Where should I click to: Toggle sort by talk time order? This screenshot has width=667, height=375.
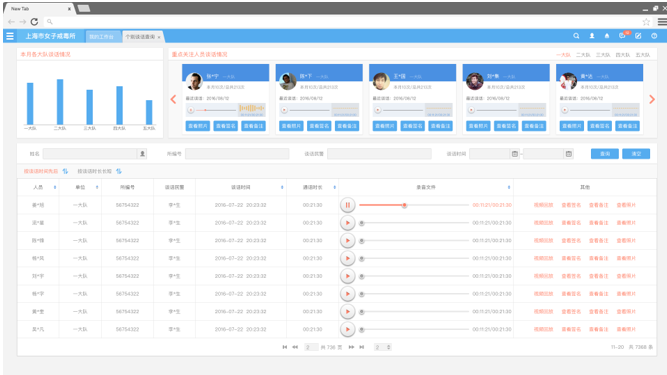(65, 171)
